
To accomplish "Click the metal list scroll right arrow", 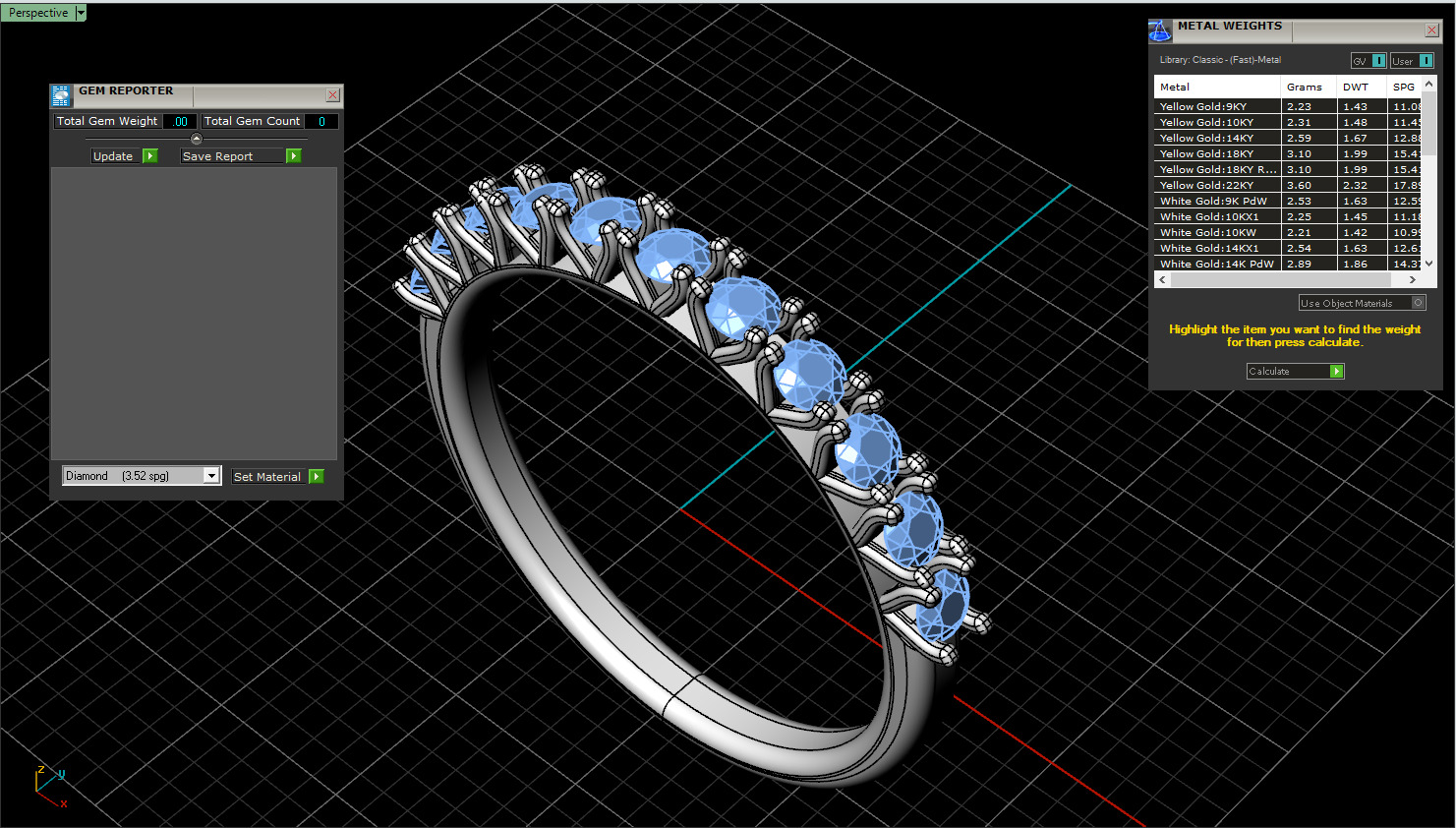I will (x=1413, y=279).
